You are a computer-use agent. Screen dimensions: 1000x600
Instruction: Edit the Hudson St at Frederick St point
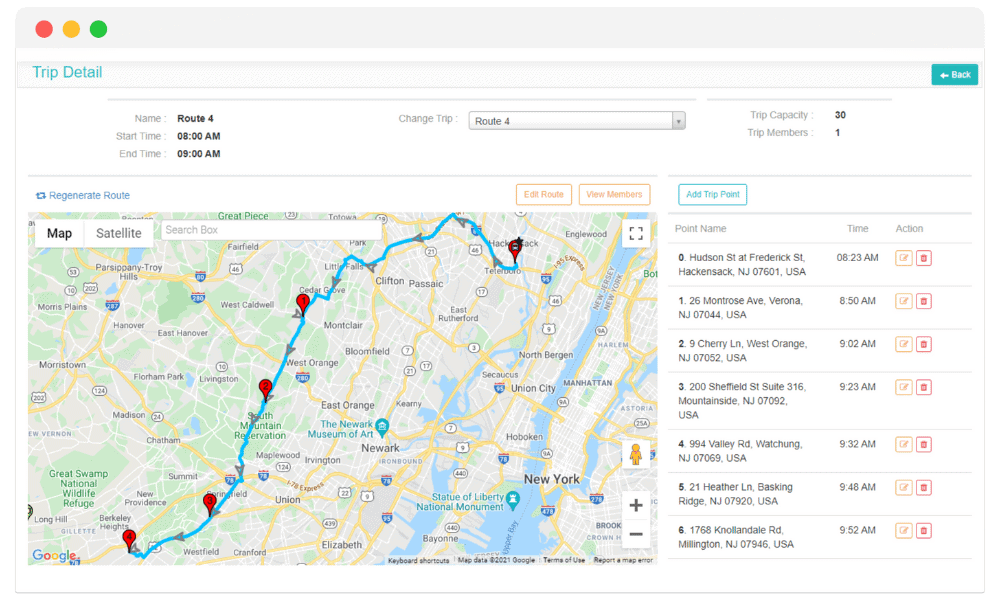pyautogui.click(x=904, y=258)
